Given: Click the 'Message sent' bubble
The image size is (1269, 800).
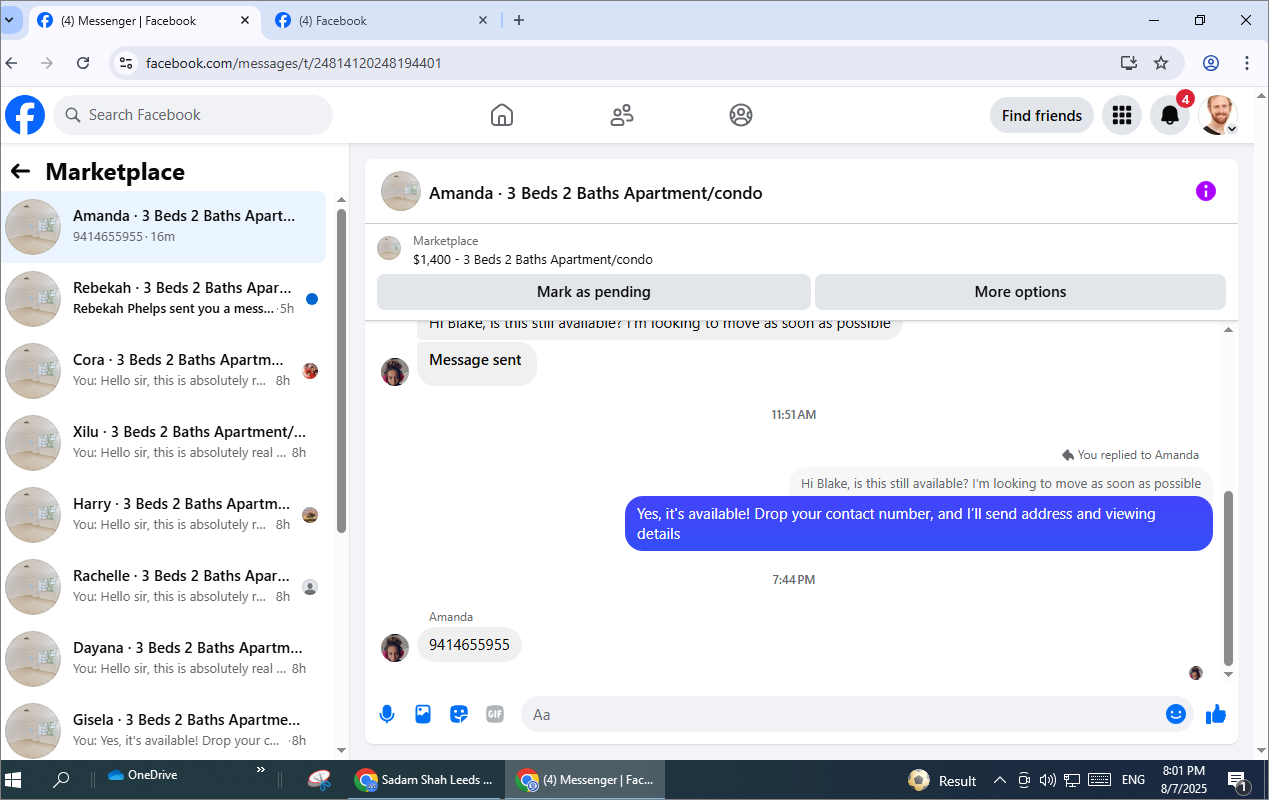Looking at the screenshot, I should click(x=476, y=361).
